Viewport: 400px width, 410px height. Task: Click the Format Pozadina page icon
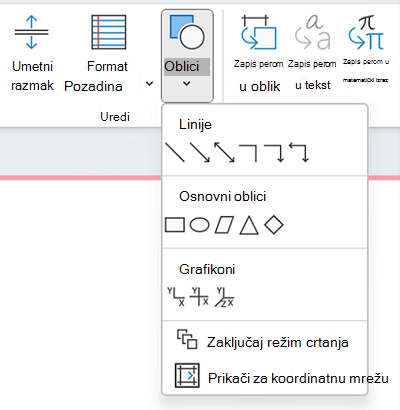click(109, 32)
